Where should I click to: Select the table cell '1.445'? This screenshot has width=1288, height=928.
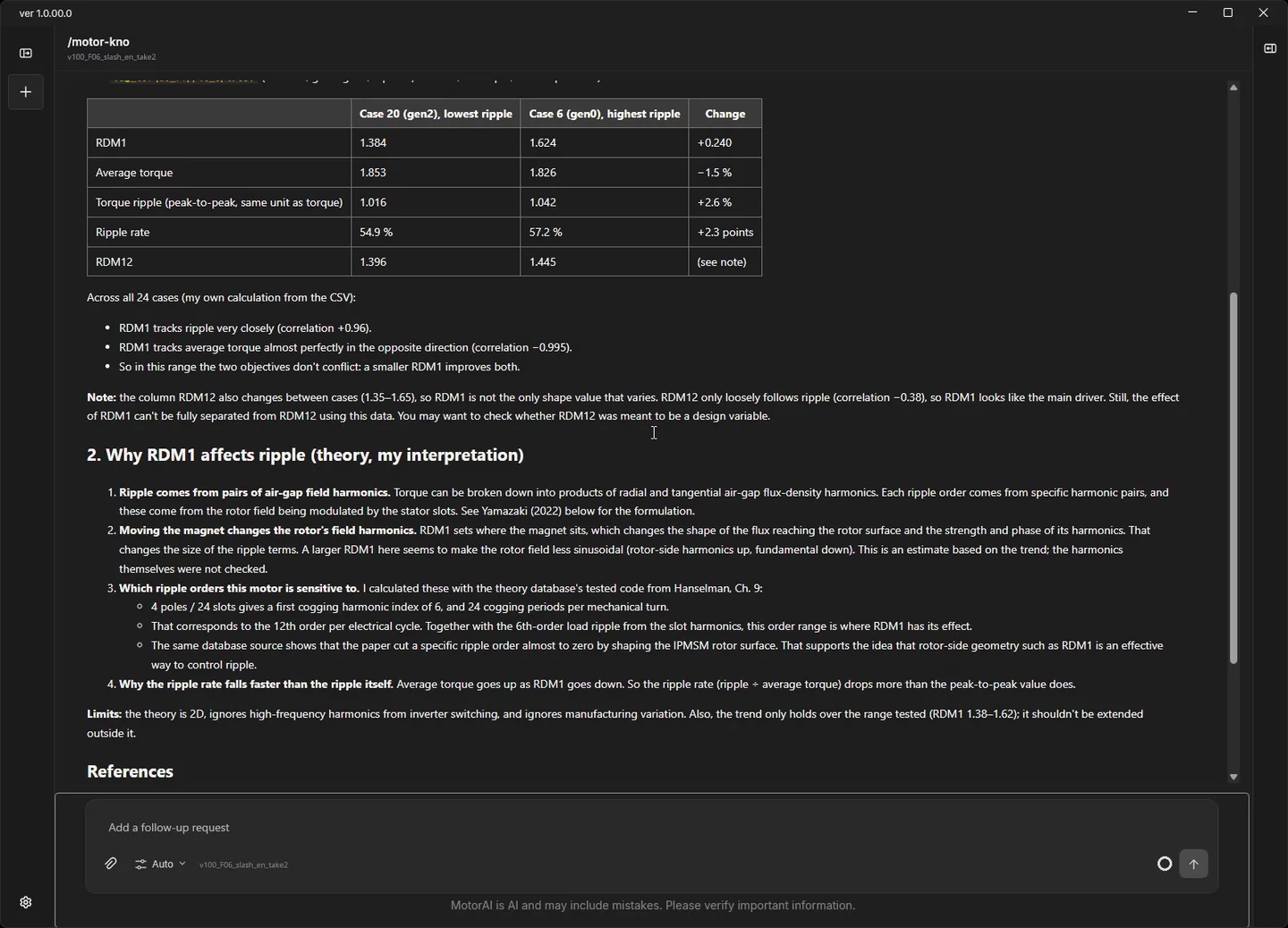point(605,261)
